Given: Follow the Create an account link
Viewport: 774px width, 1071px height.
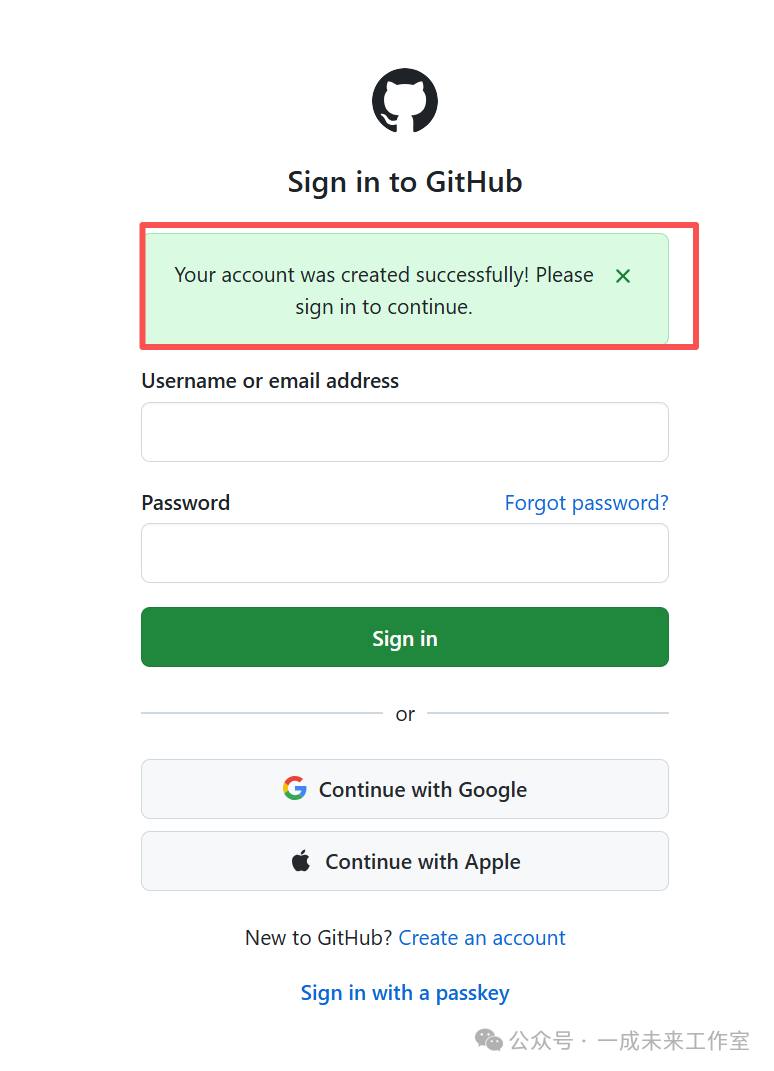Looking at the screenshot, I should tap(482, 938).
